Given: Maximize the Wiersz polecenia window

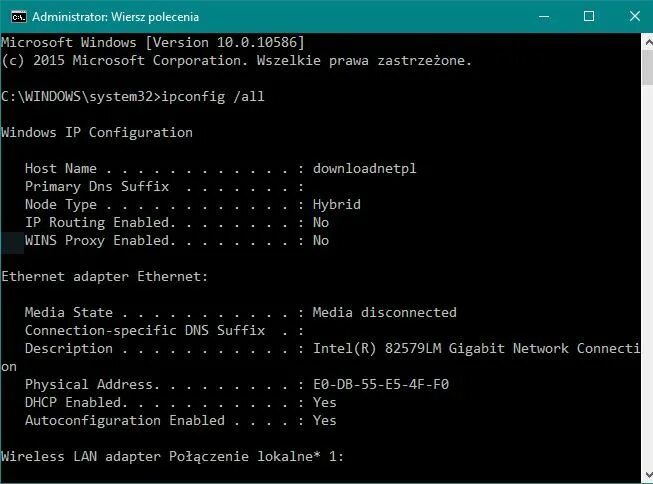Looking at the screenshot, I should click(x=589, y=17).
